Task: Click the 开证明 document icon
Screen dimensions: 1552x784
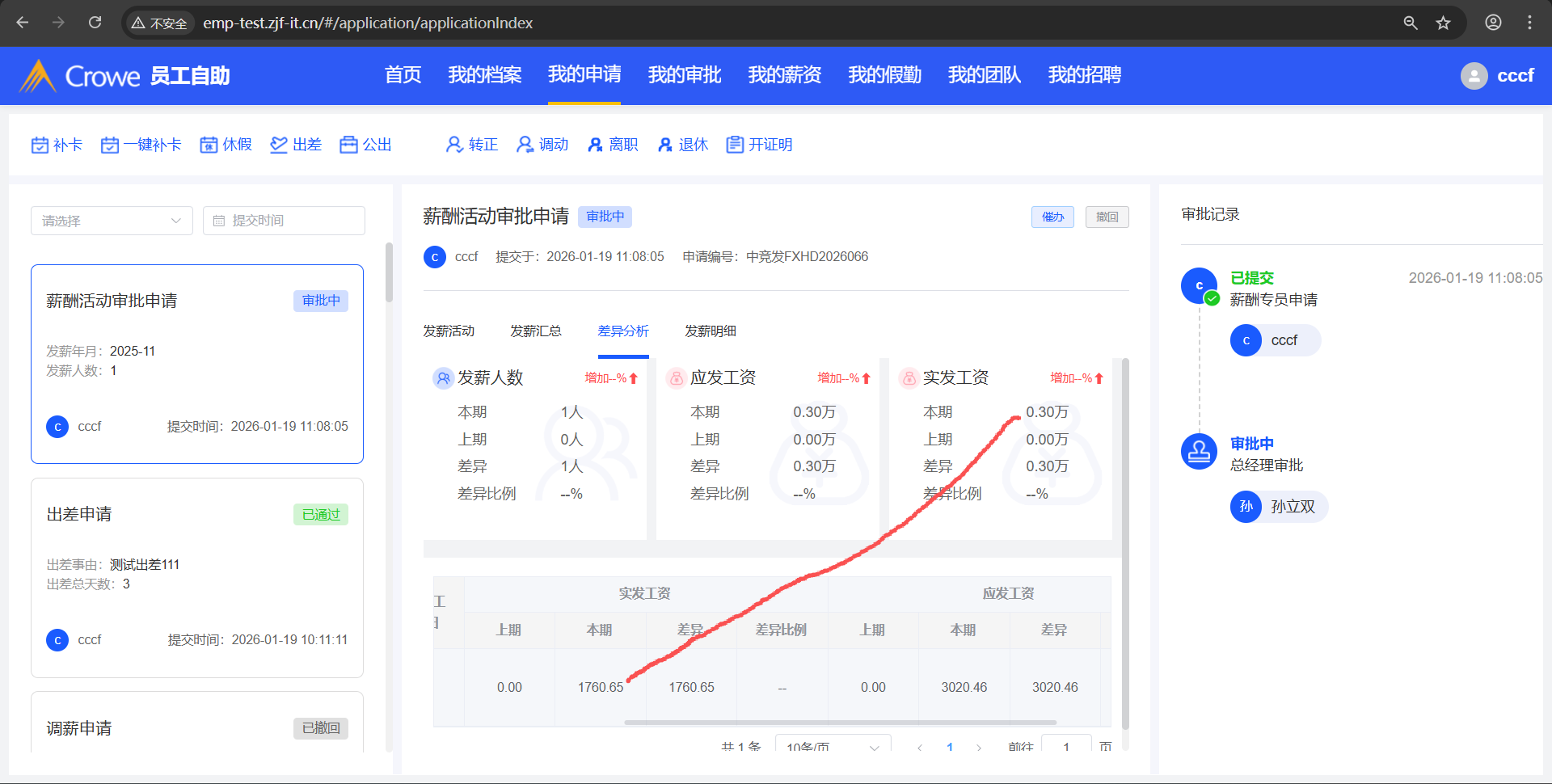Action: [x=735, y=145]
